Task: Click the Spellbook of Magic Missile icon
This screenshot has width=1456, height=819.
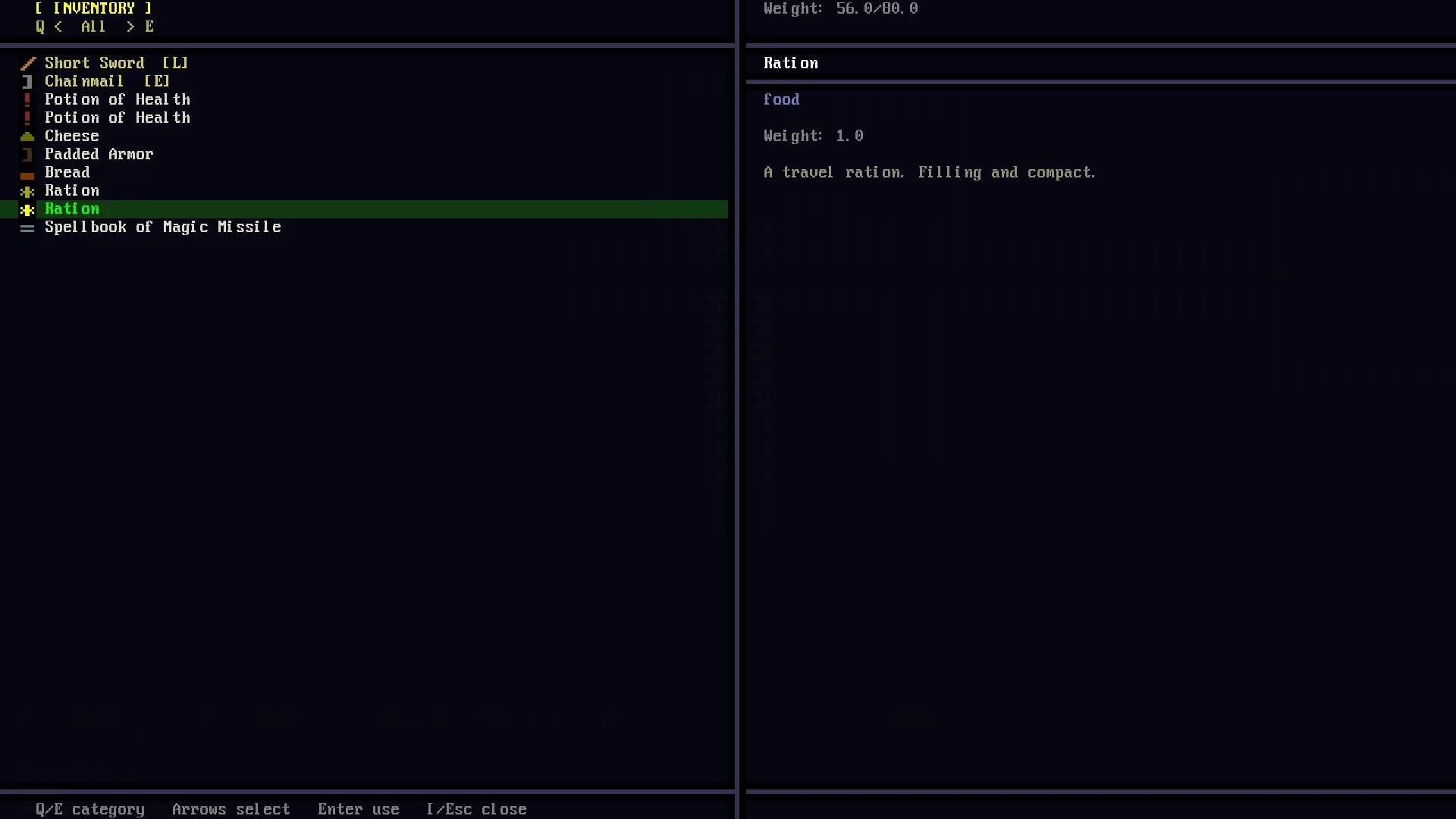Action: (27, 228)
